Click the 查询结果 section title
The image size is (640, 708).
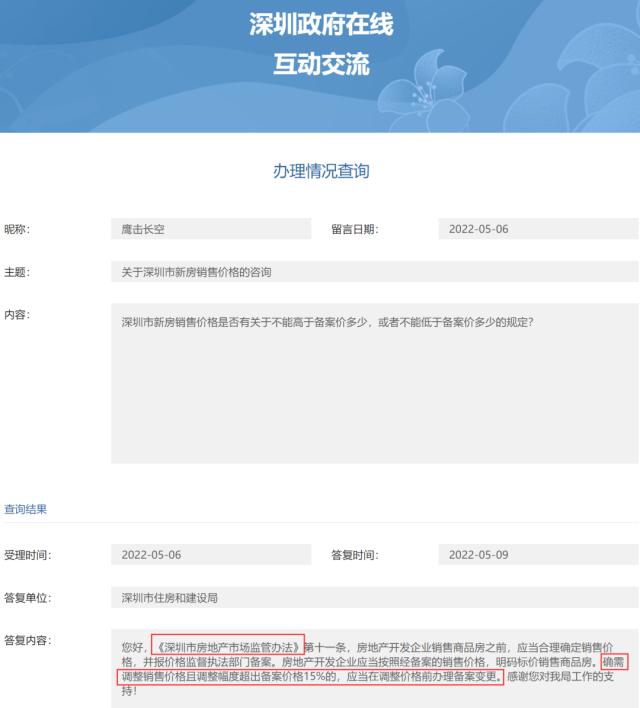[x=26, y=509]
